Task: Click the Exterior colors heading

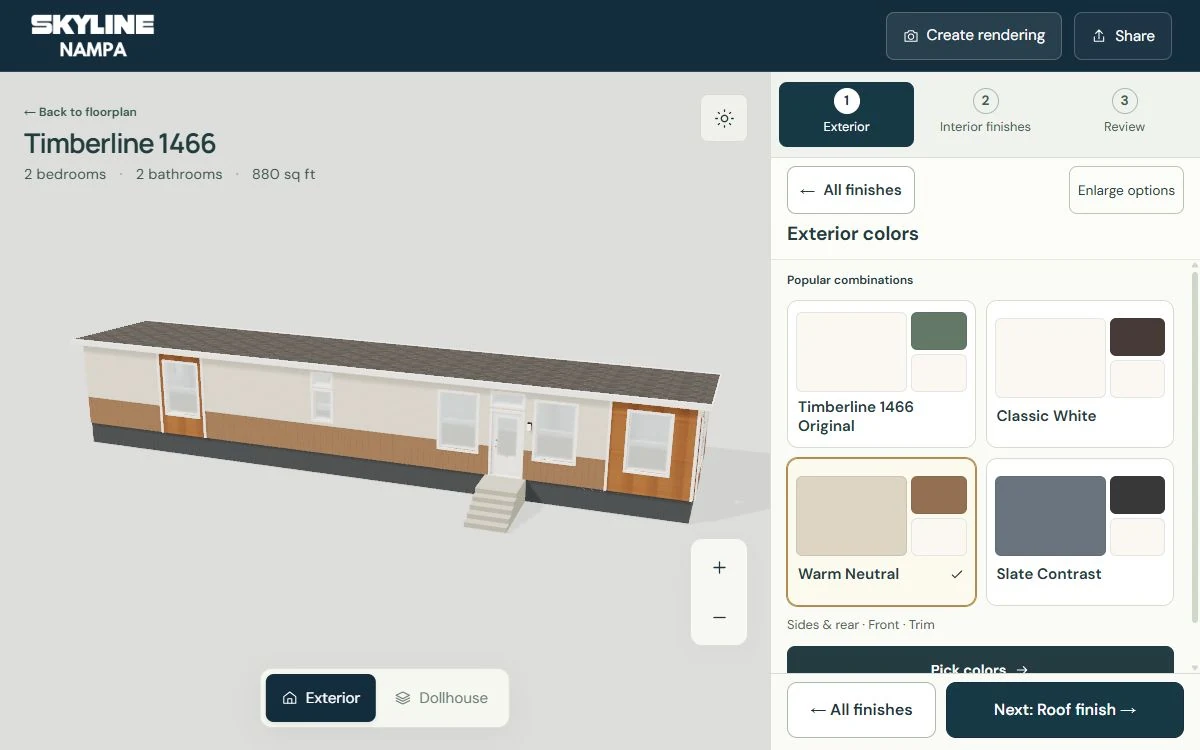Action: click(853, 234)
